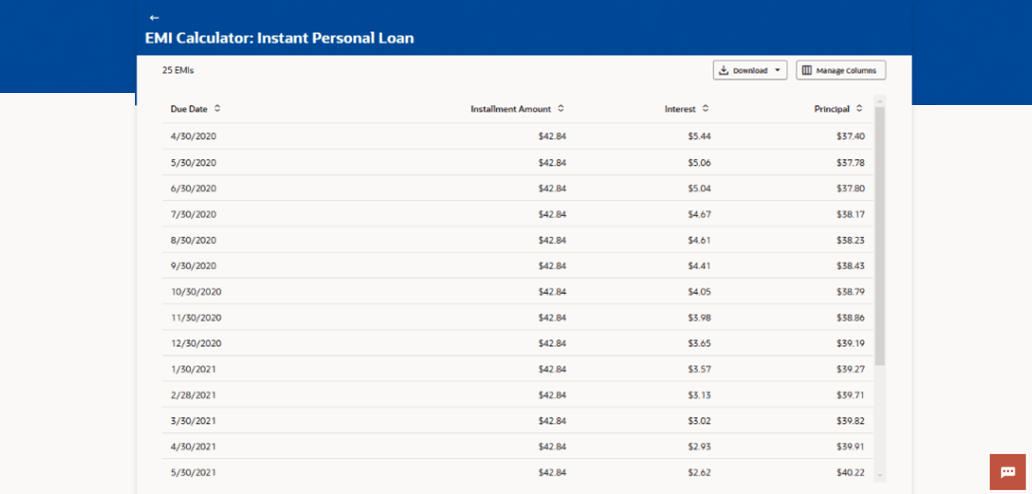Click the $38.86 principal value
This screenshot has width=1032, height=494.
pyautogui.click(x=851, y=318)
